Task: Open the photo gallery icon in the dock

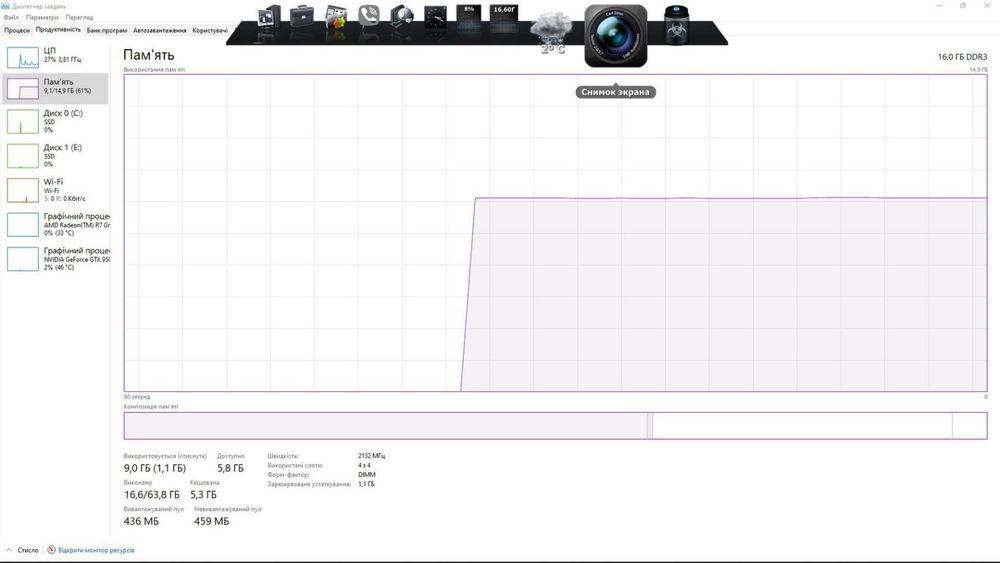Action: pyautogui.click(x=335, y=17)
